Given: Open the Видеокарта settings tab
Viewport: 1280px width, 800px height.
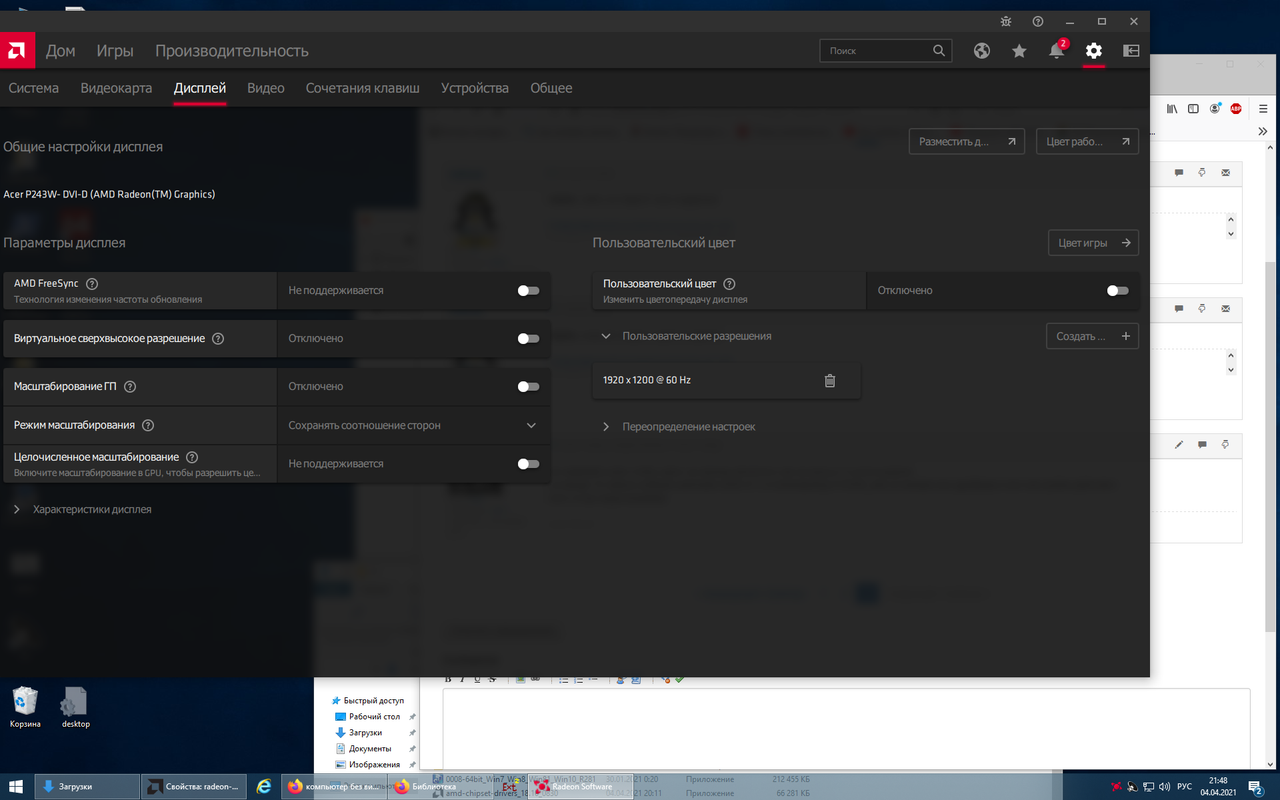Looking at the screenshot, I should click(116, 88).
